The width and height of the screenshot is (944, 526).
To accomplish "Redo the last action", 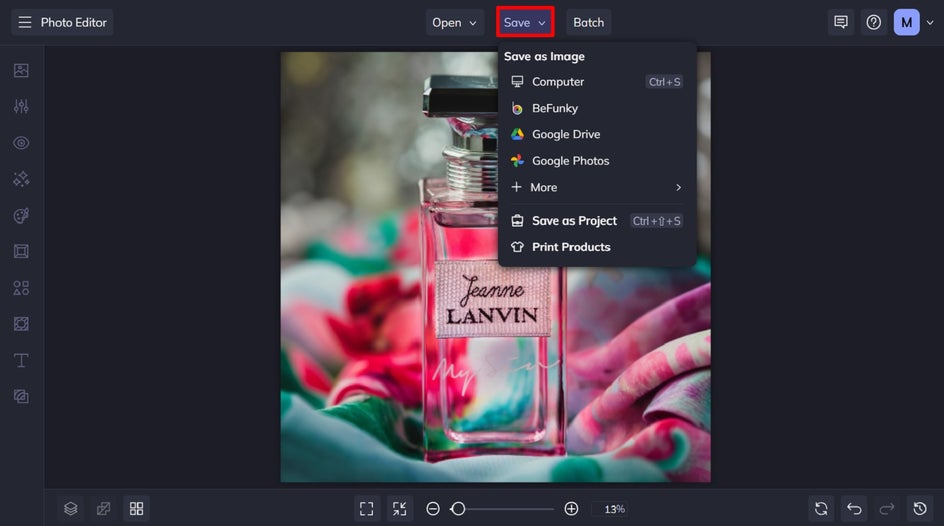I will 887,509.
